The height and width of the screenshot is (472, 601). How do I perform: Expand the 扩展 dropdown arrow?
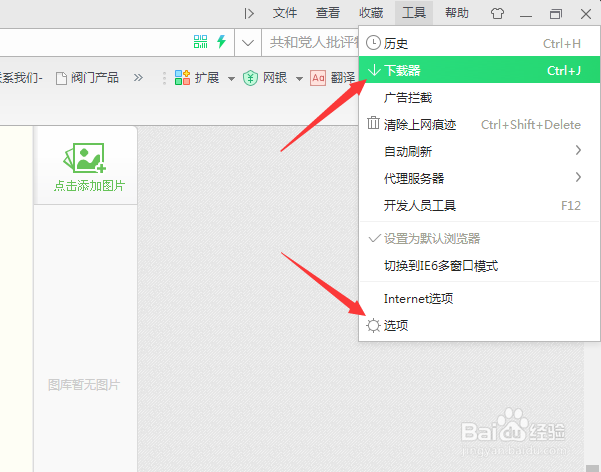tap(231, 79)
